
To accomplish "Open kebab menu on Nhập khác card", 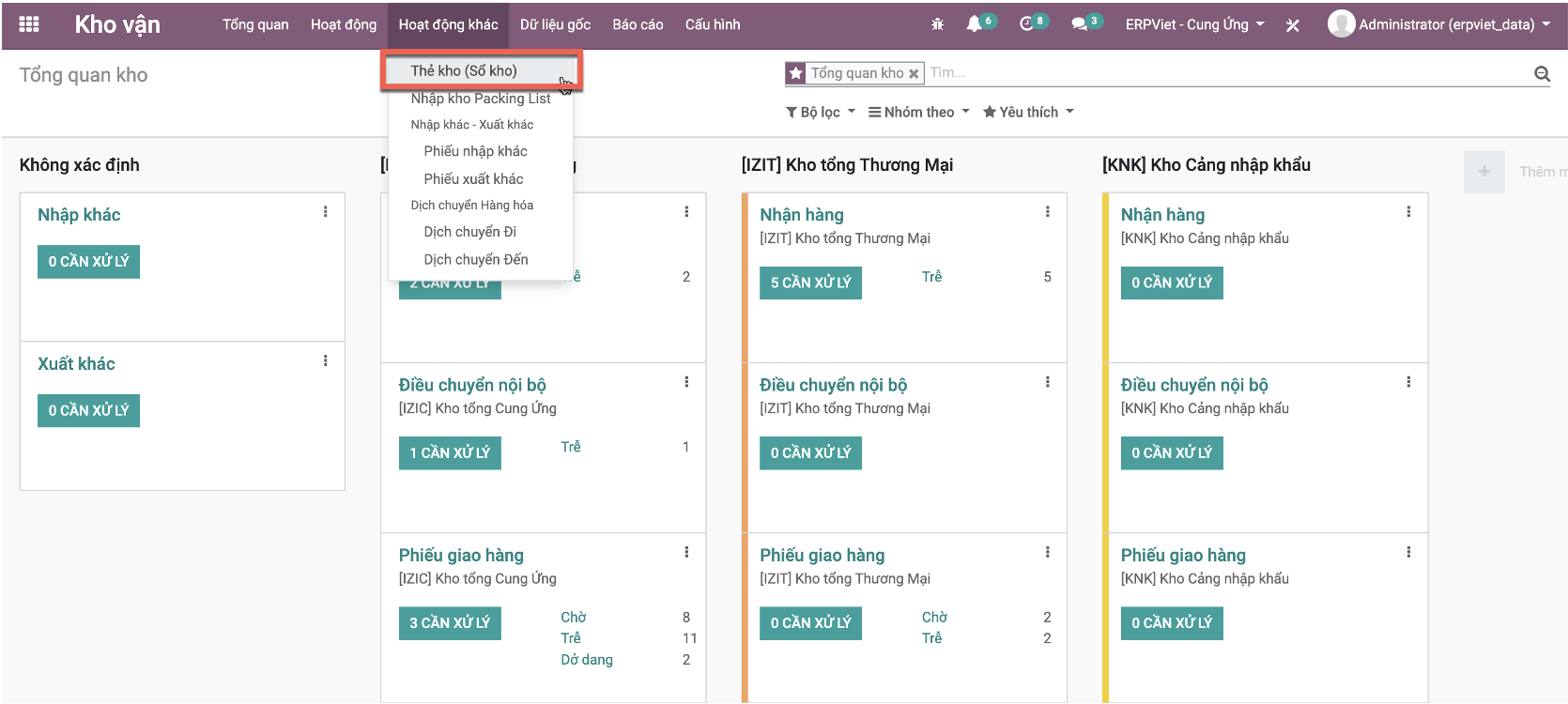I will tap(326, 212).
